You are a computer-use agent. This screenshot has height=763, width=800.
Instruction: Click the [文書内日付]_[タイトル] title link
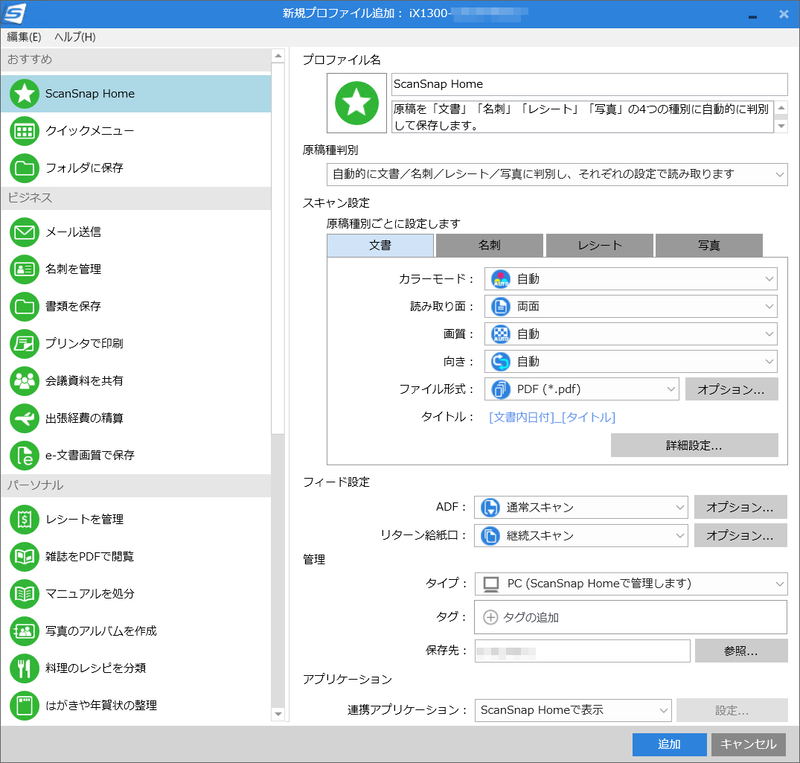(x=552, y=417)
